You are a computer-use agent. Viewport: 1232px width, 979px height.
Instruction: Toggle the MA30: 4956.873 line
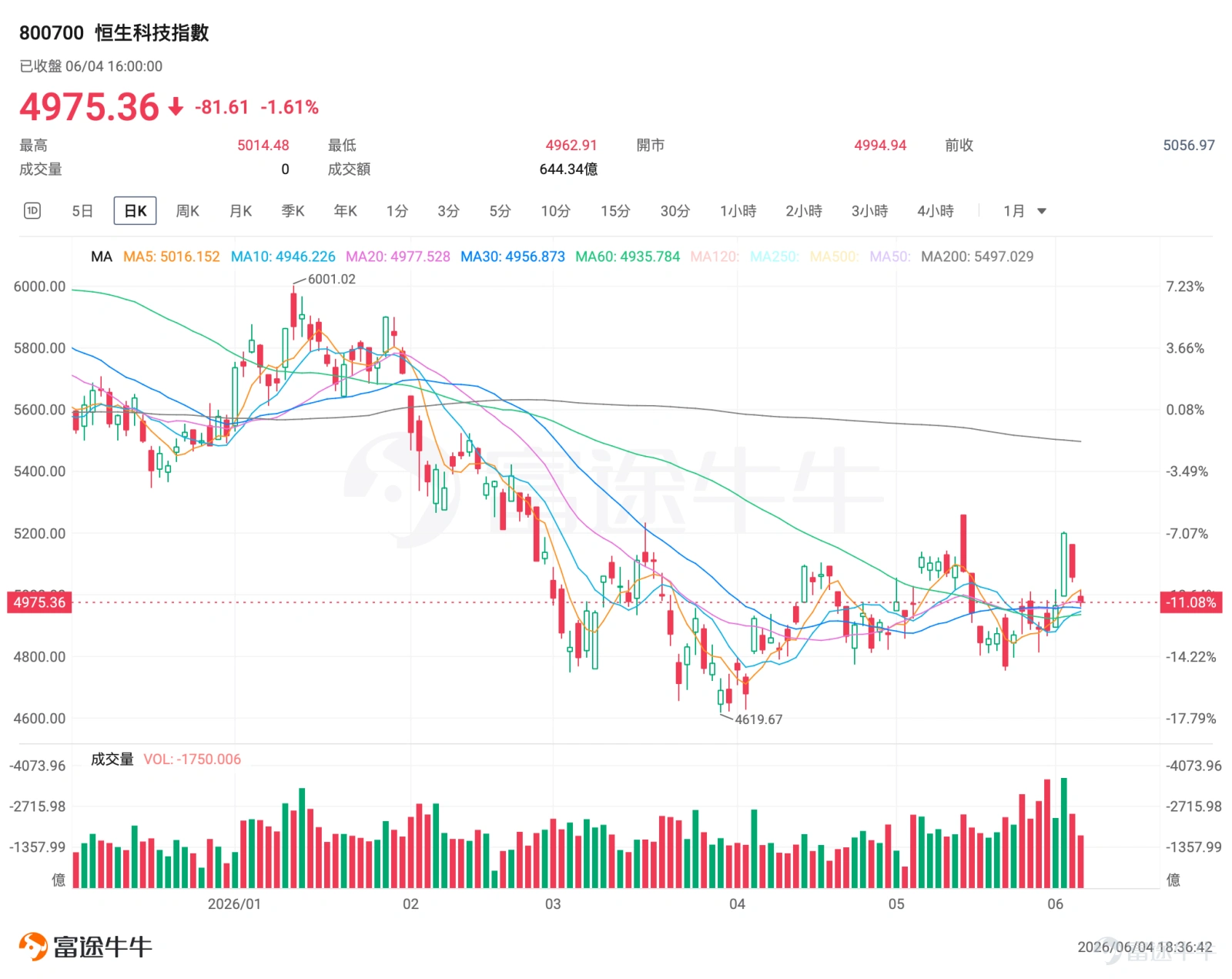(513, 256)
